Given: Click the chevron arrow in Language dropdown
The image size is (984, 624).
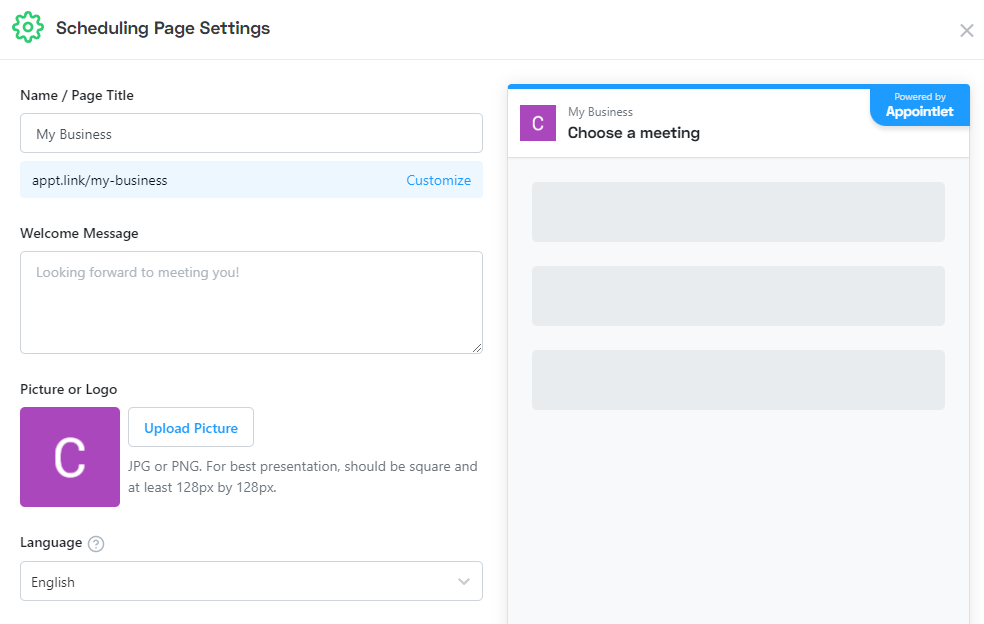Looking at the screenshot, I should (x=464, y=581).
